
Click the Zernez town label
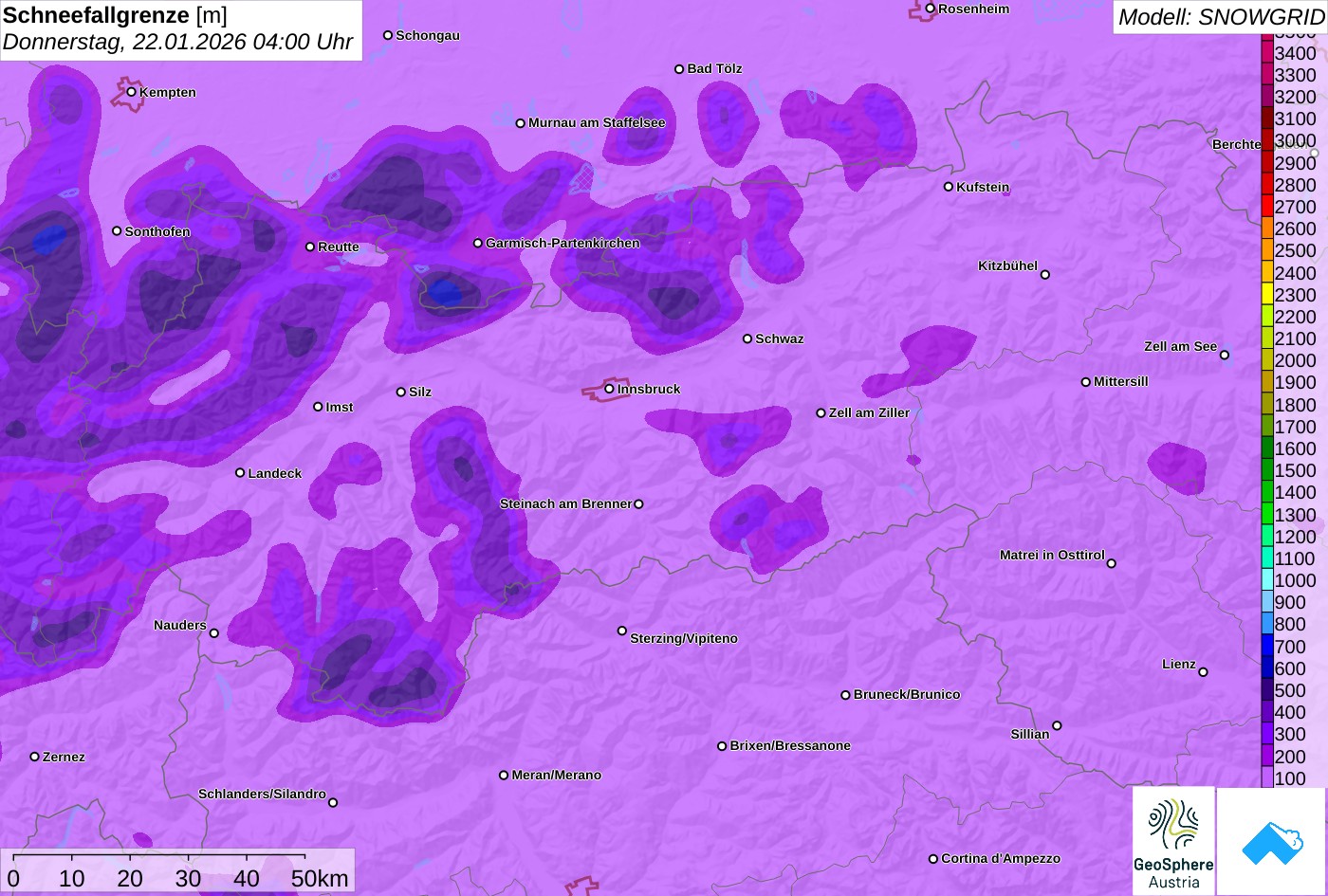point(64,757)
